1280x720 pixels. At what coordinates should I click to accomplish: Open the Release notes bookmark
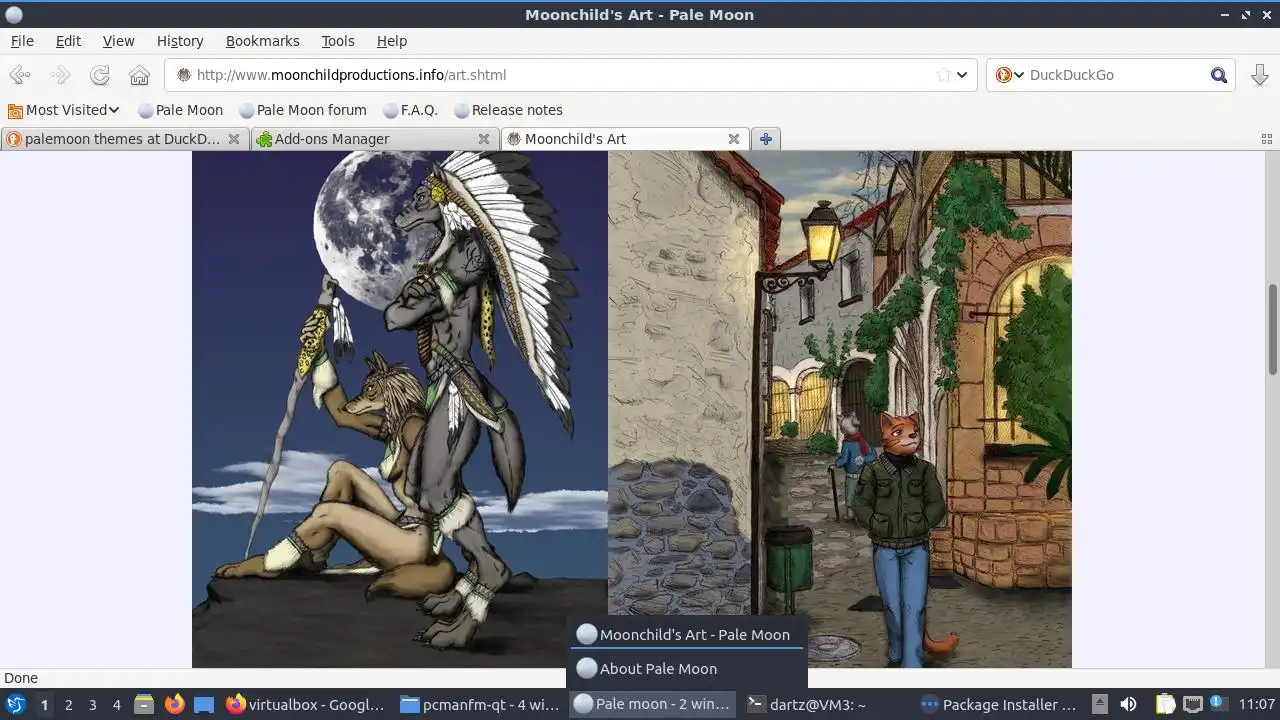508,110
